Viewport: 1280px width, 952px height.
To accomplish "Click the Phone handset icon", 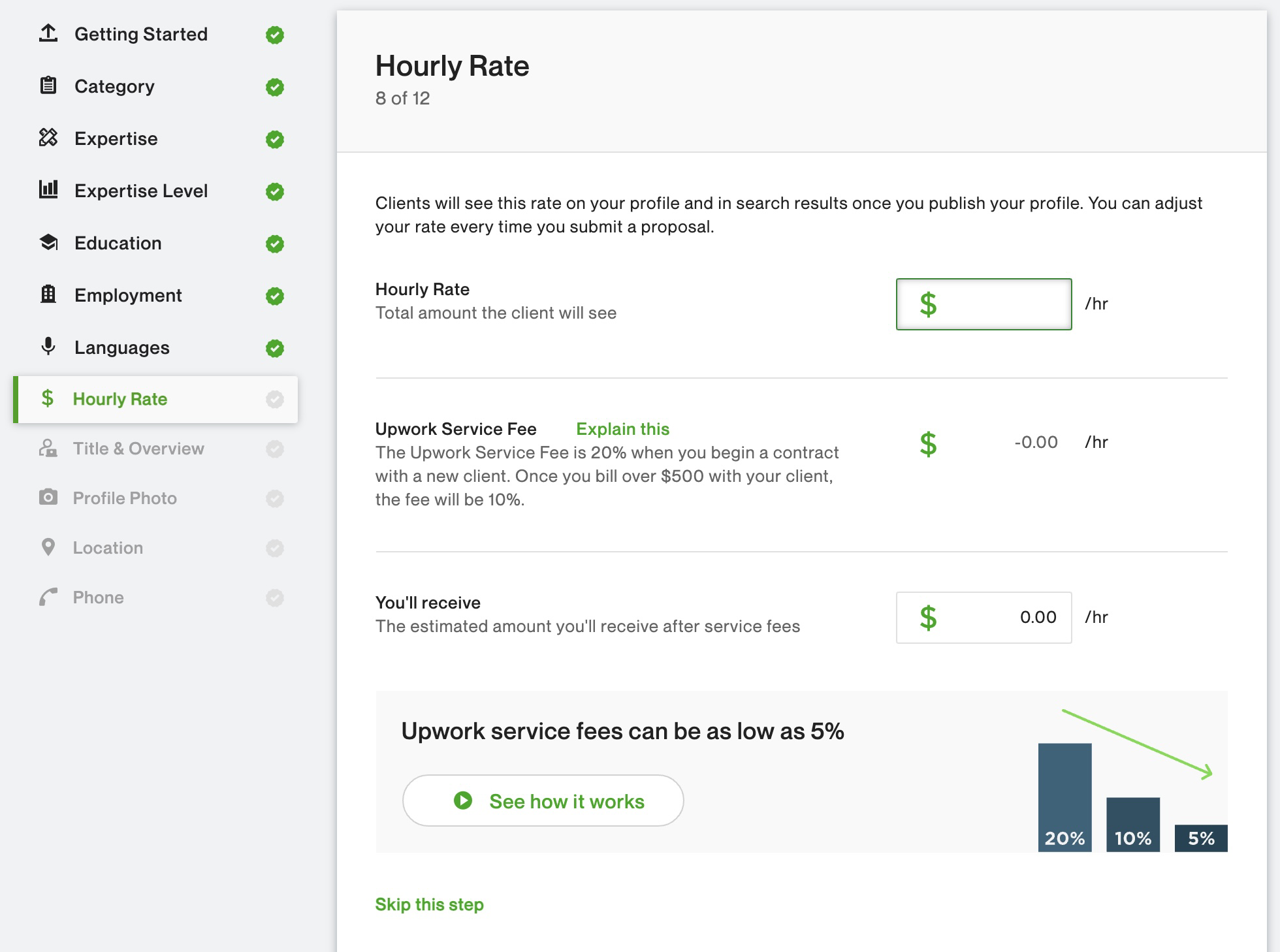I will (x=48, y=597).
